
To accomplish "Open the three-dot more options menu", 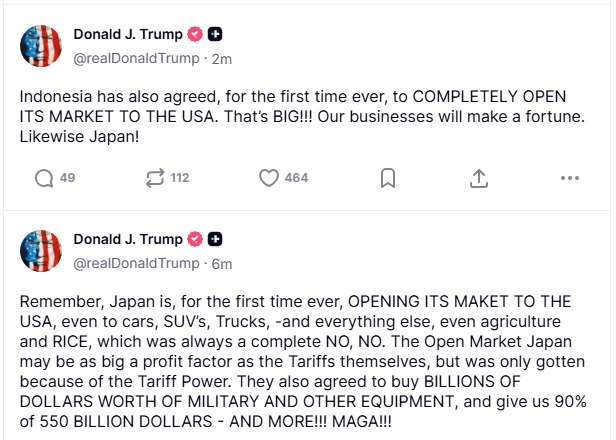I will click(x=570, y=178).
